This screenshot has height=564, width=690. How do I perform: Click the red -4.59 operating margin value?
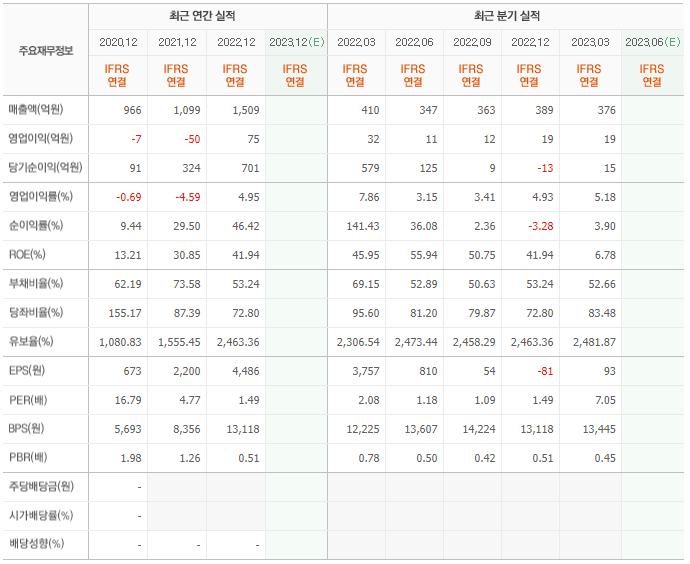[x=188, y=198]
